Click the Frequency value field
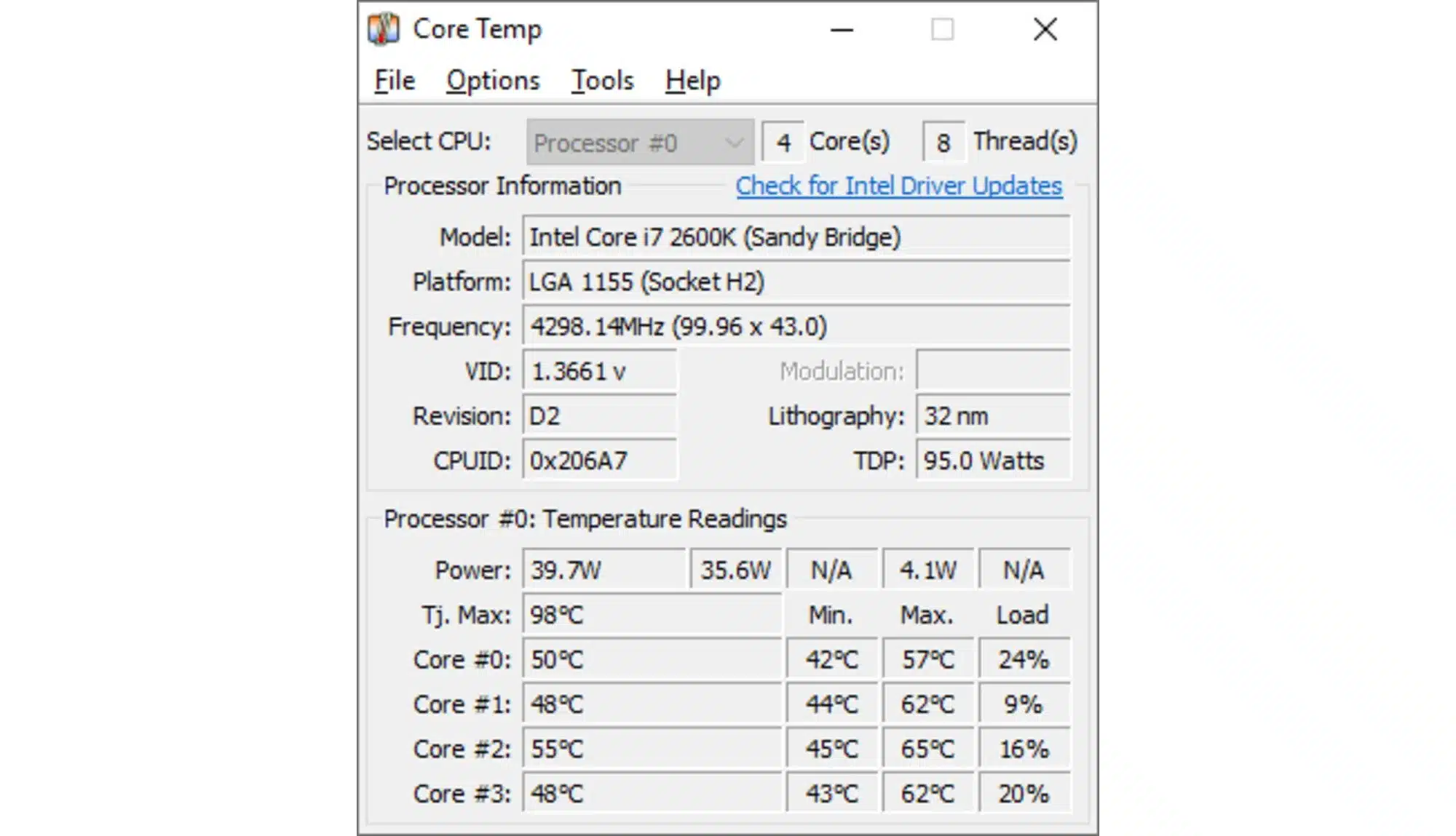 [x=796, y=327]
